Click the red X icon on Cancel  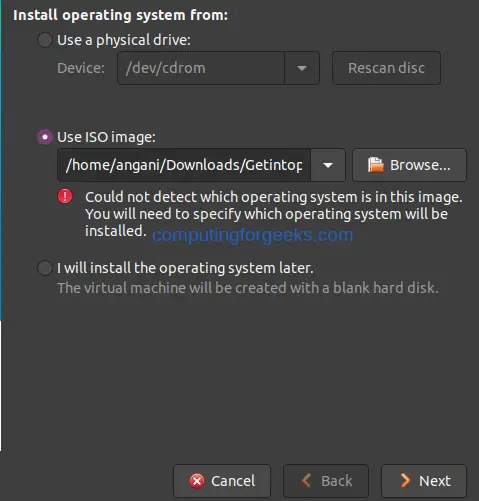(x=197, y=481)
